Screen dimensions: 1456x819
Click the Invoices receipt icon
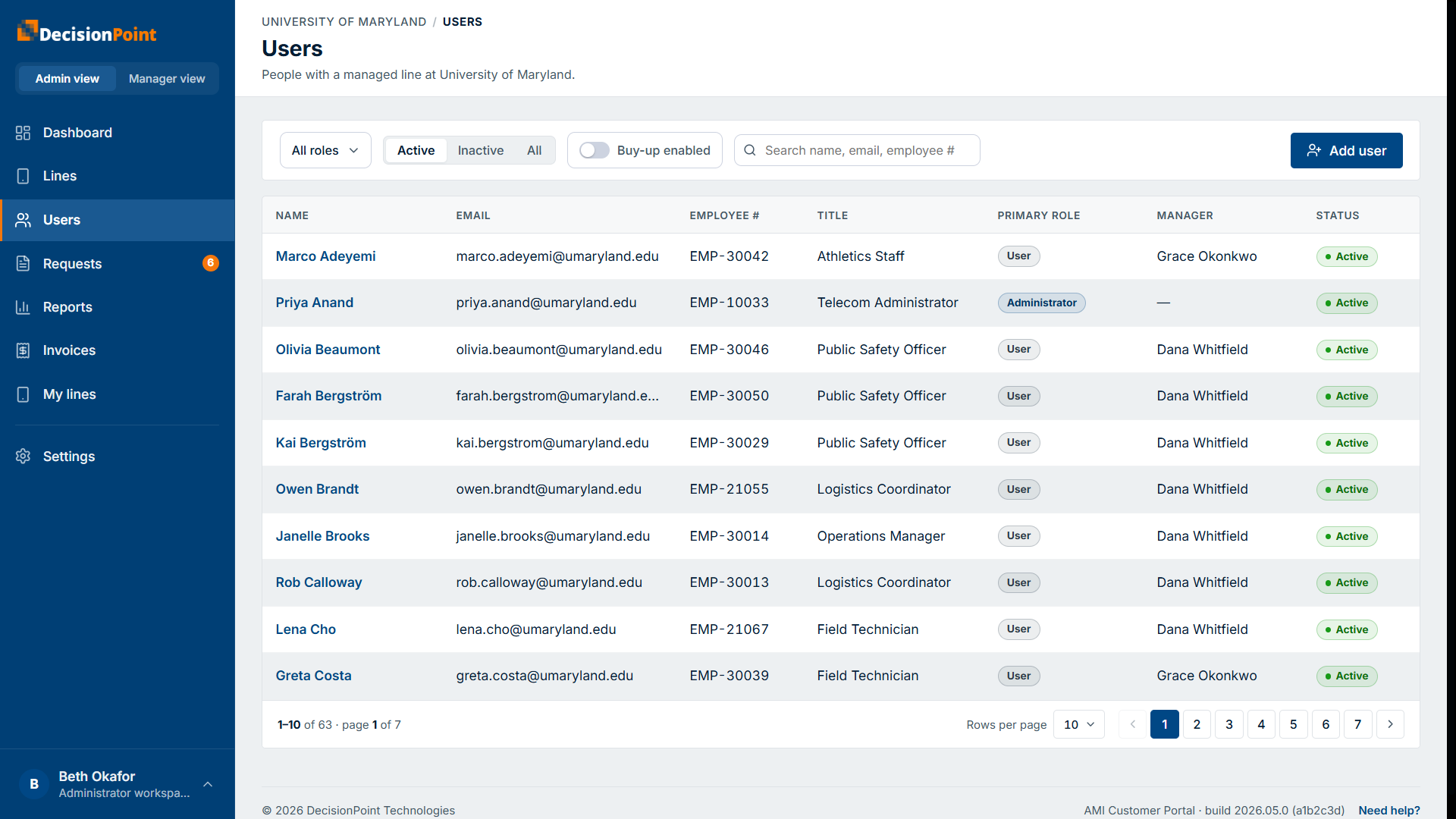[23, 350]
